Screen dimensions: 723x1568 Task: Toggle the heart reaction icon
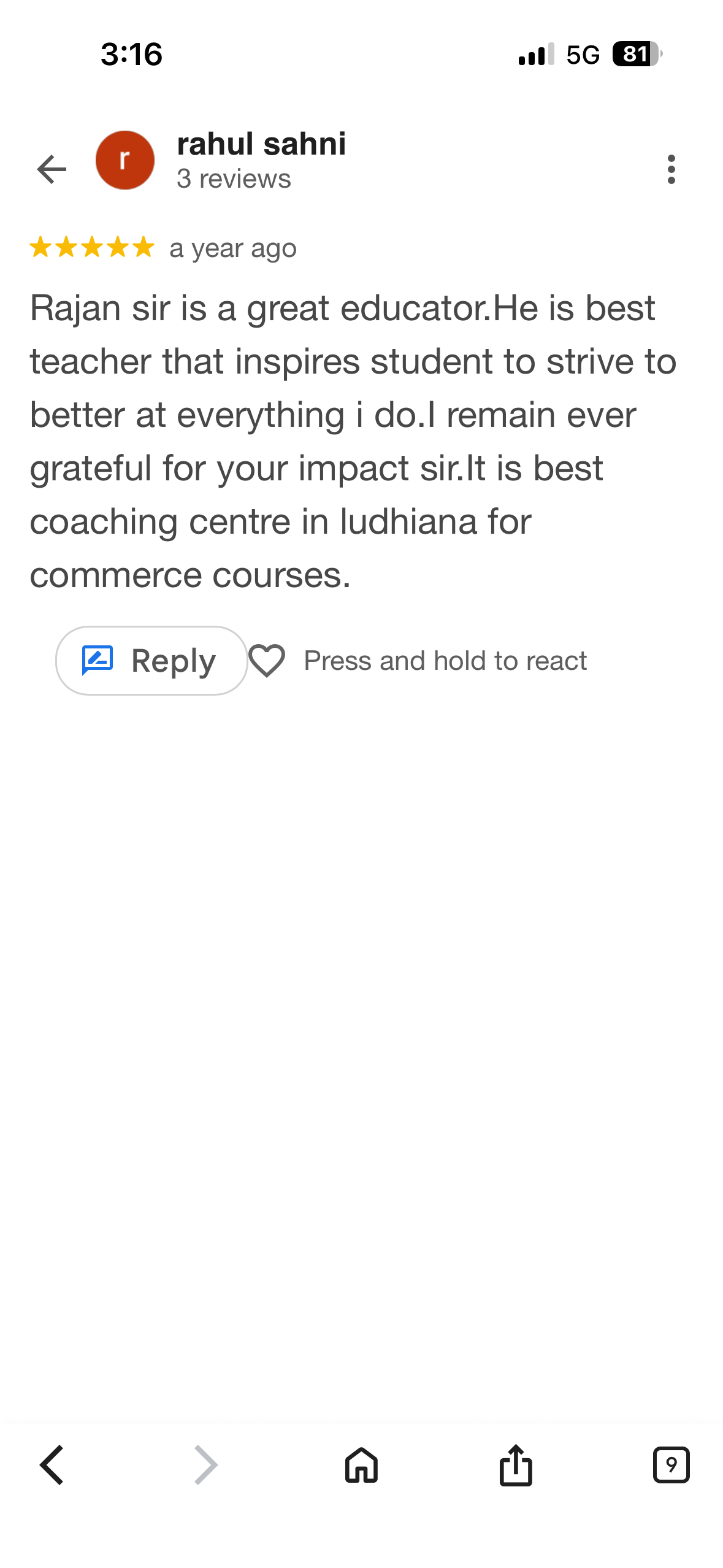[267, 661]
